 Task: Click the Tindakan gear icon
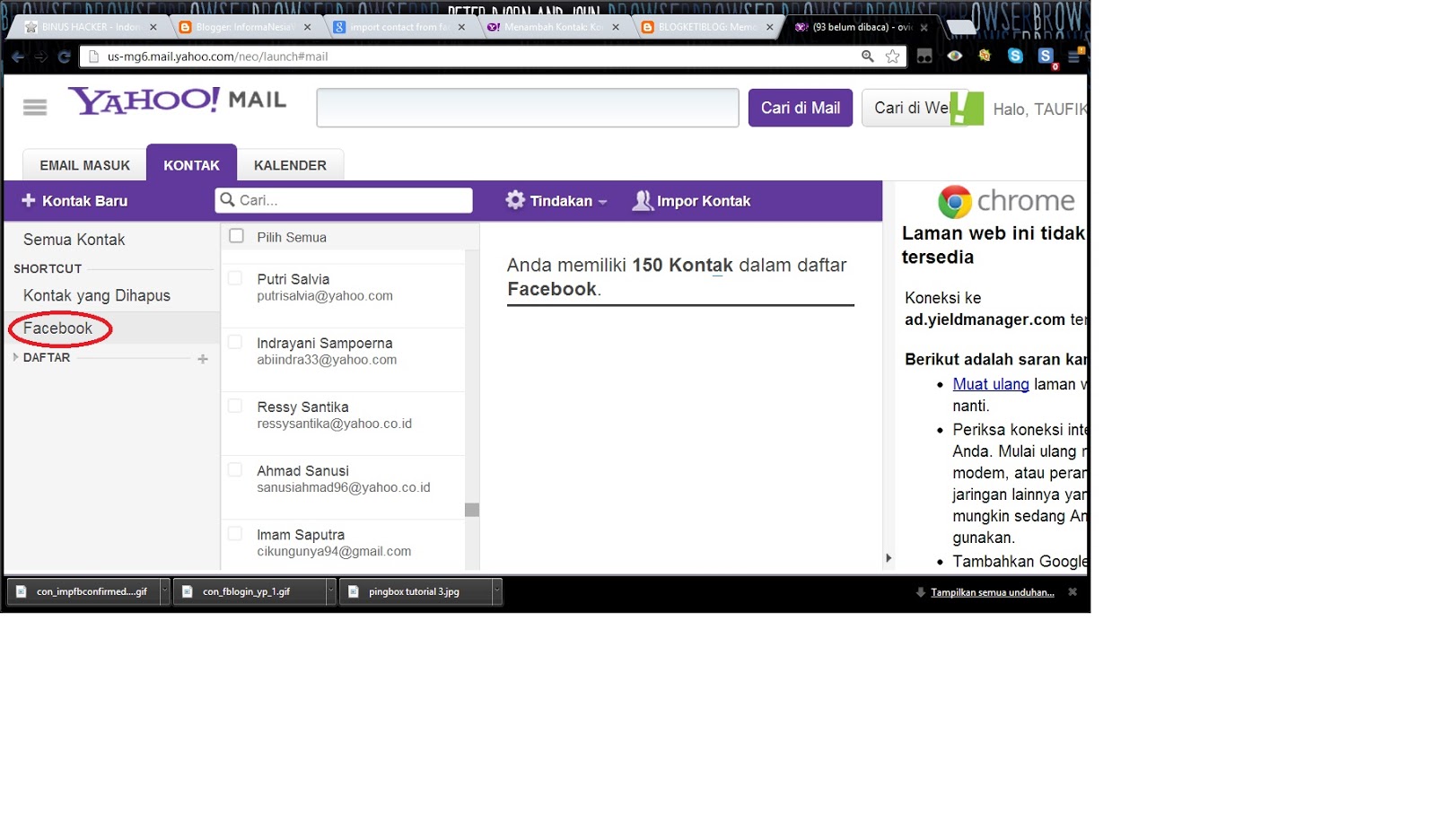[x=515, y=200]
